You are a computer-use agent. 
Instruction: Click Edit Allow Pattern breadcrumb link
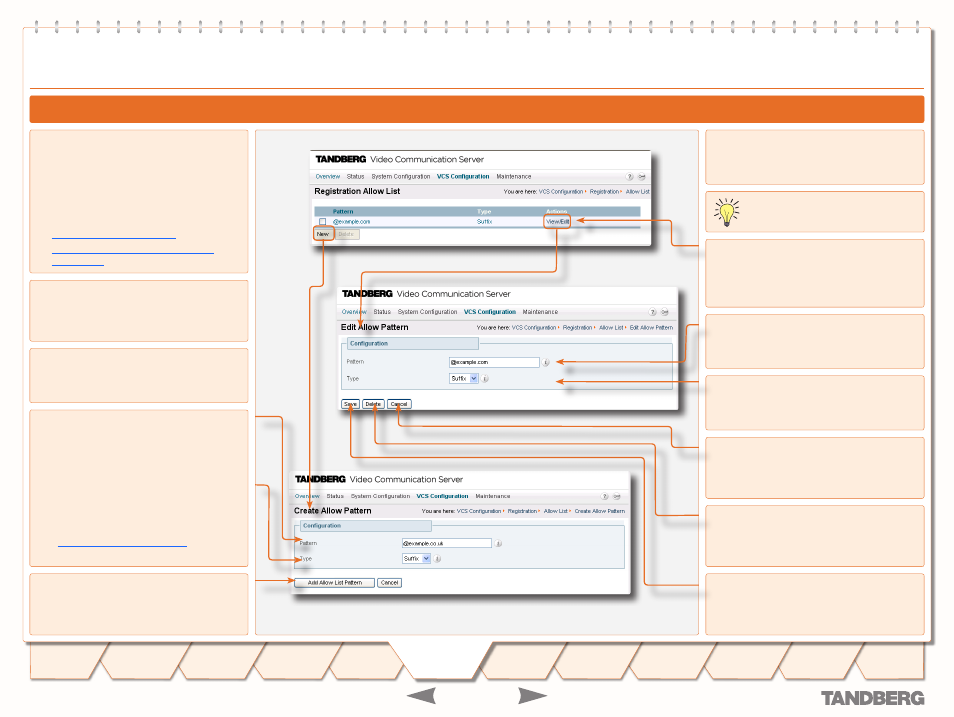click(651, 327)
